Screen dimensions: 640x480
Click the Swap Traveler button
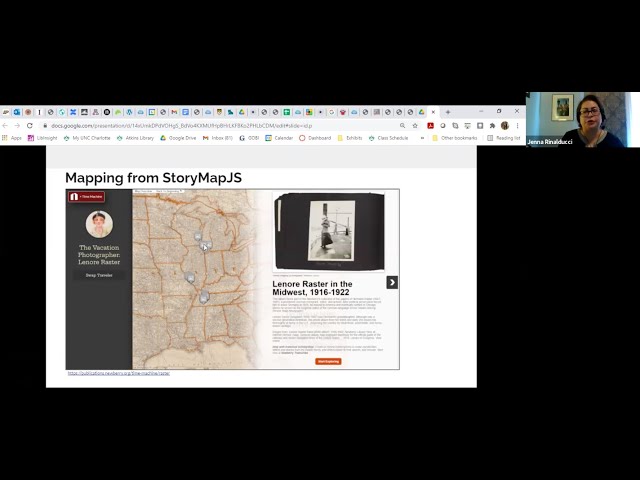[99, 275]
